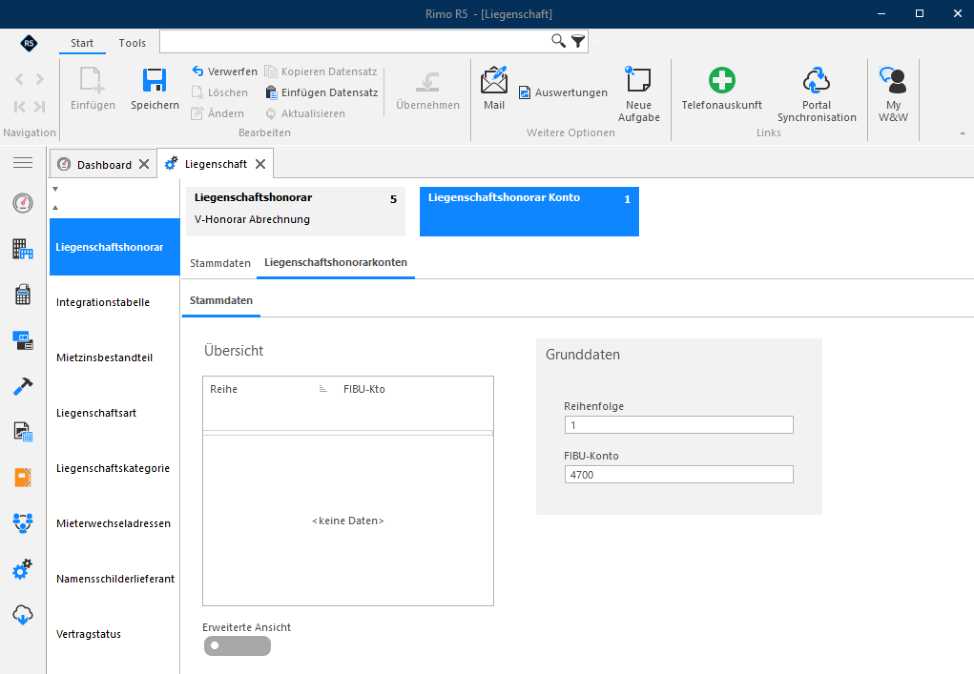
Task: Click the filter funnel icon
Action: [578, 42]
